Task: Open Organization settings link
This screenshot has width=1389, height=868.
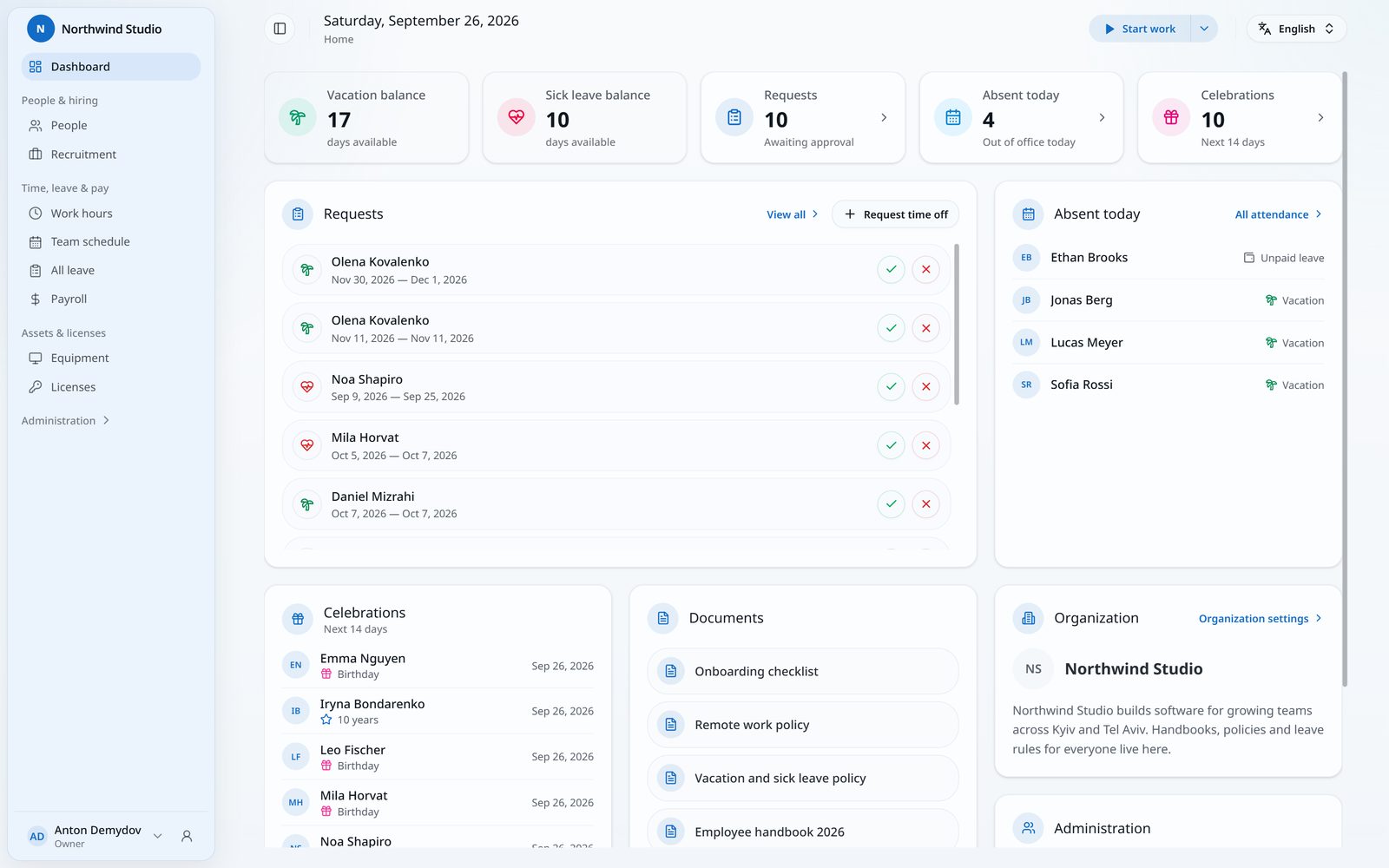Action: click(x=1260, y=619)
